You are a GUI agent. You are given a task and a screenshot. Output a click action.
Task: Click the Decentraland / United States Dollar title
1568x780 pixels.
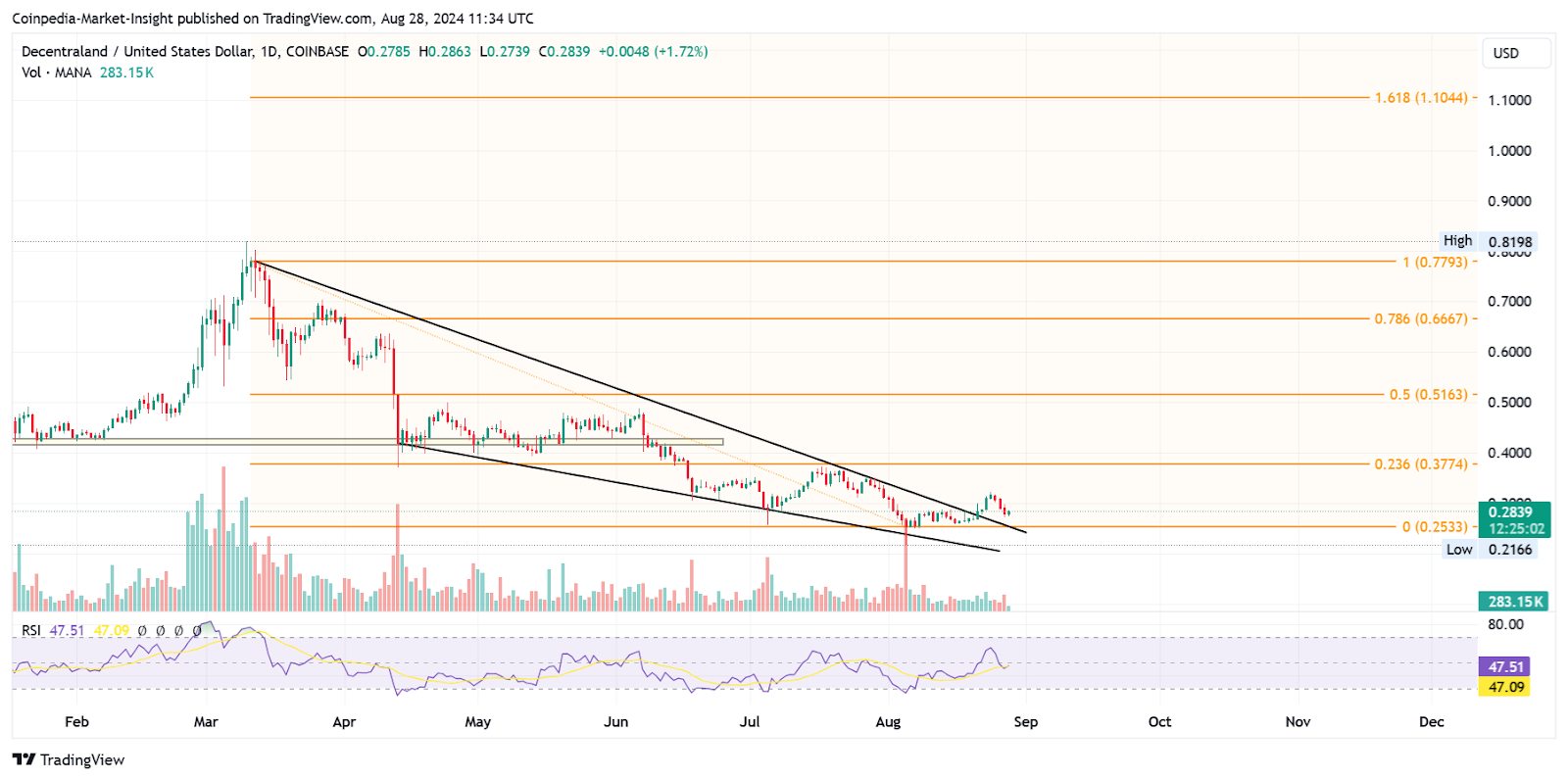[x=138, y=52]
